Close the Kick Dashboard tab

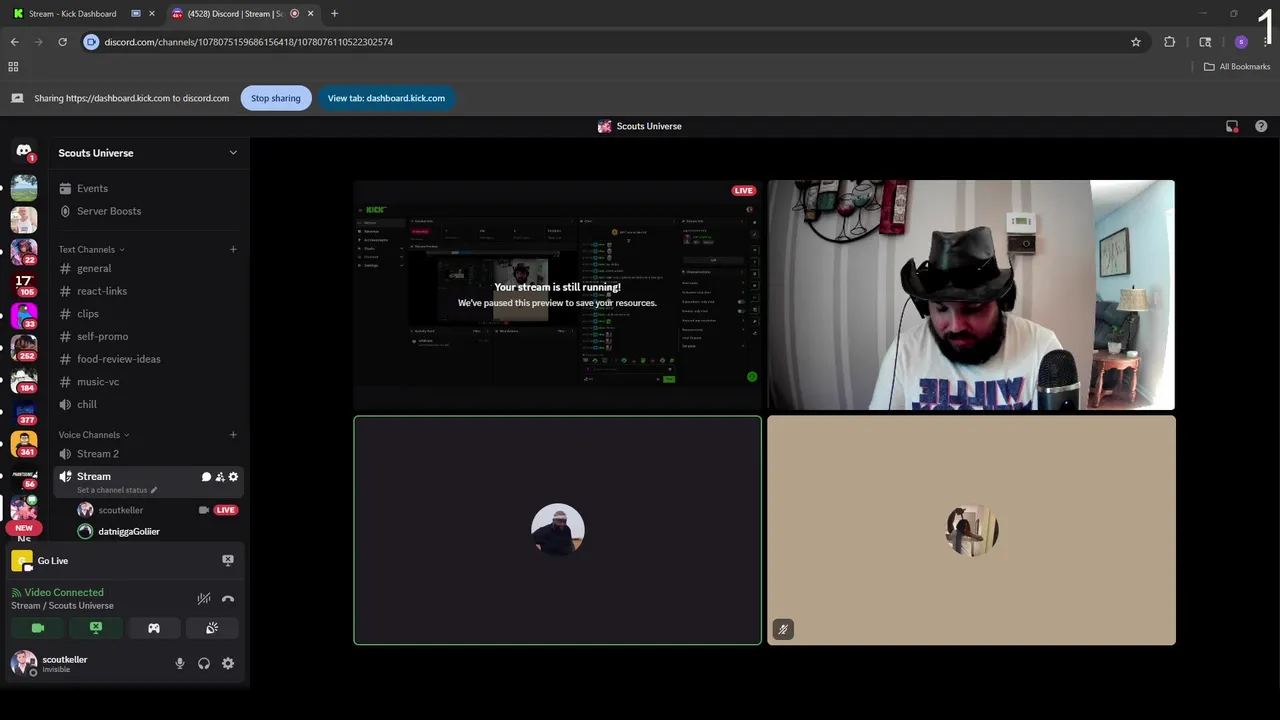[x=152, y=14]
